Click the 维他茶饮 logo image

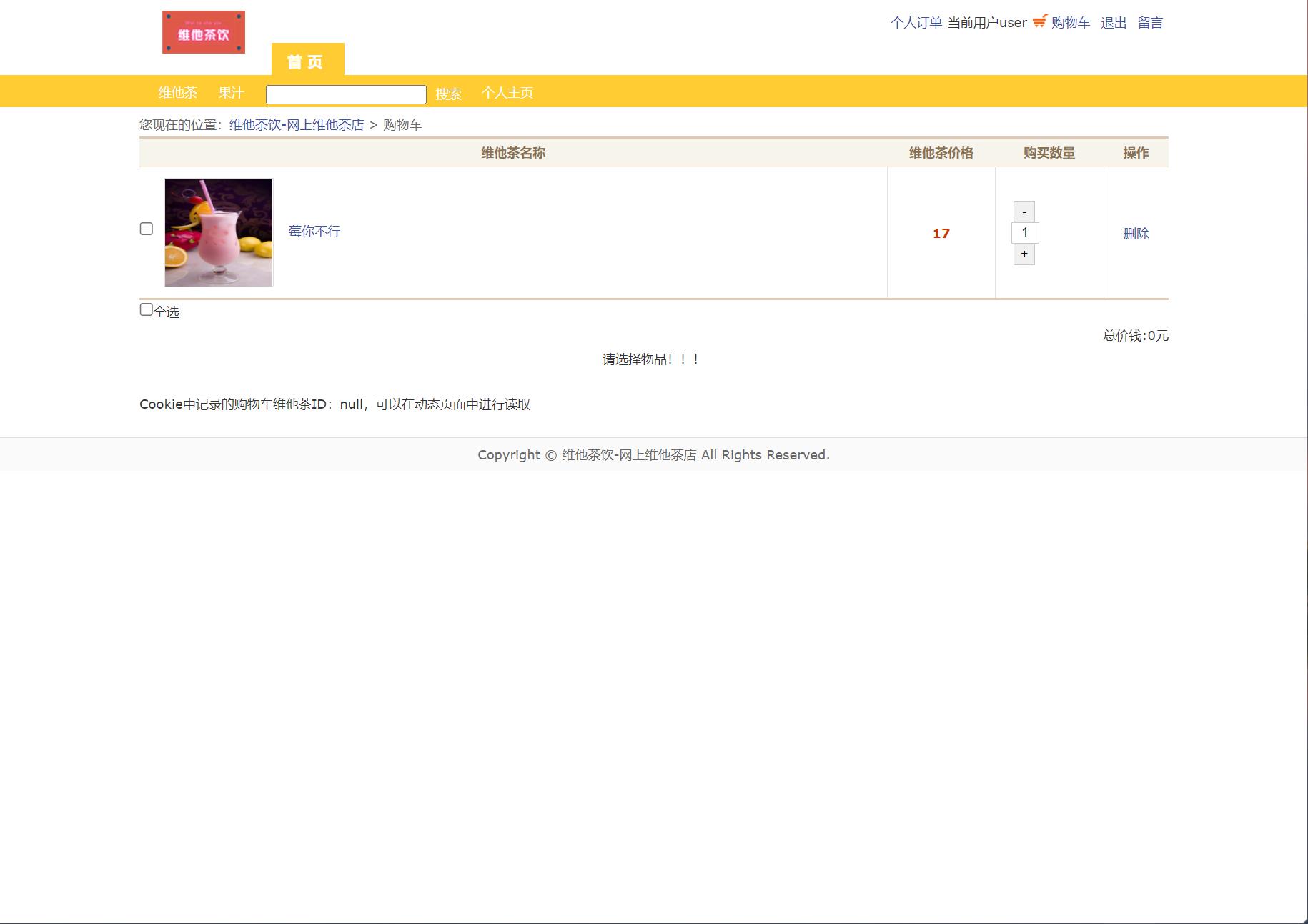coord(203,31)
